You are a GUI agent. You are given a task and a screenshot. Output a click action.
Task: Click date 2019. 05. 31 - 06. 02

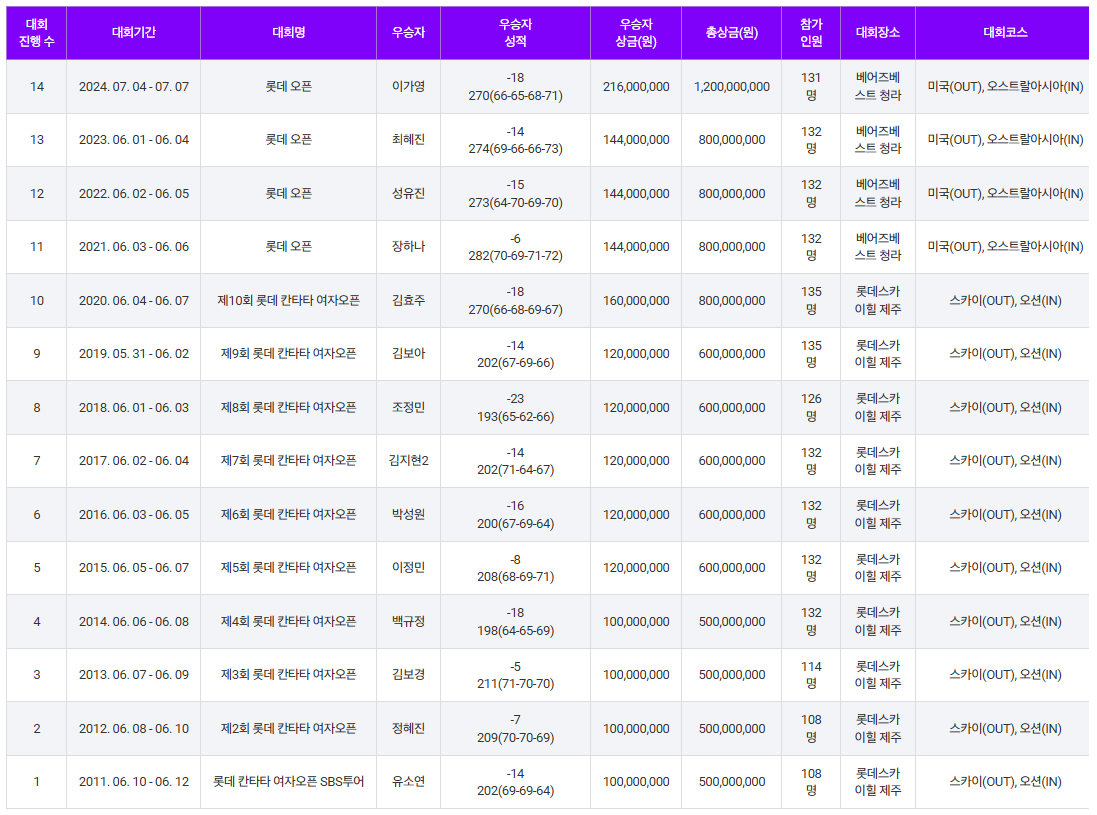pos(134,354)
